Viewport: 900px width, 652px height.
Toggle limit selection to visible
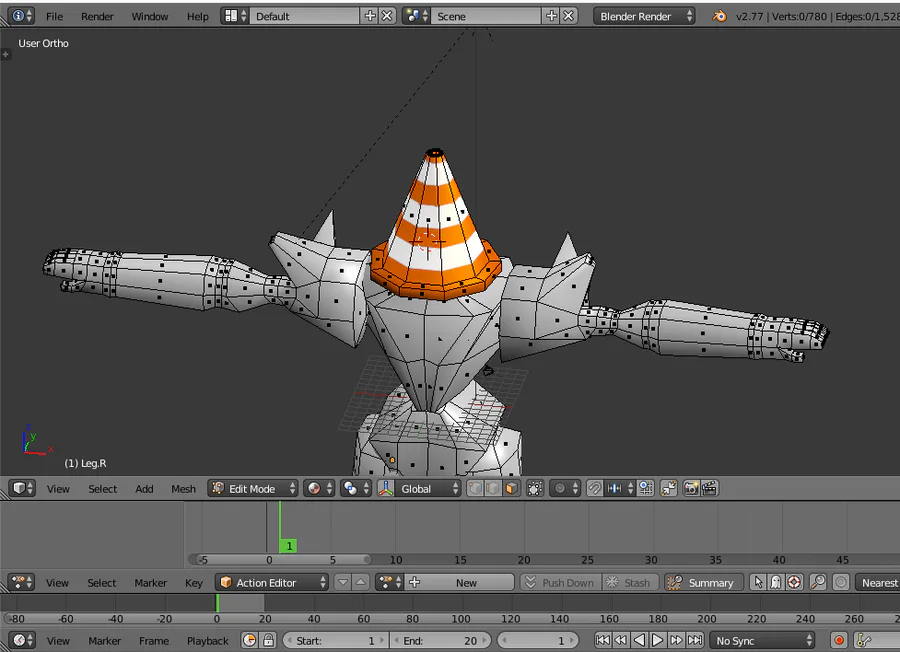[535, 488]
